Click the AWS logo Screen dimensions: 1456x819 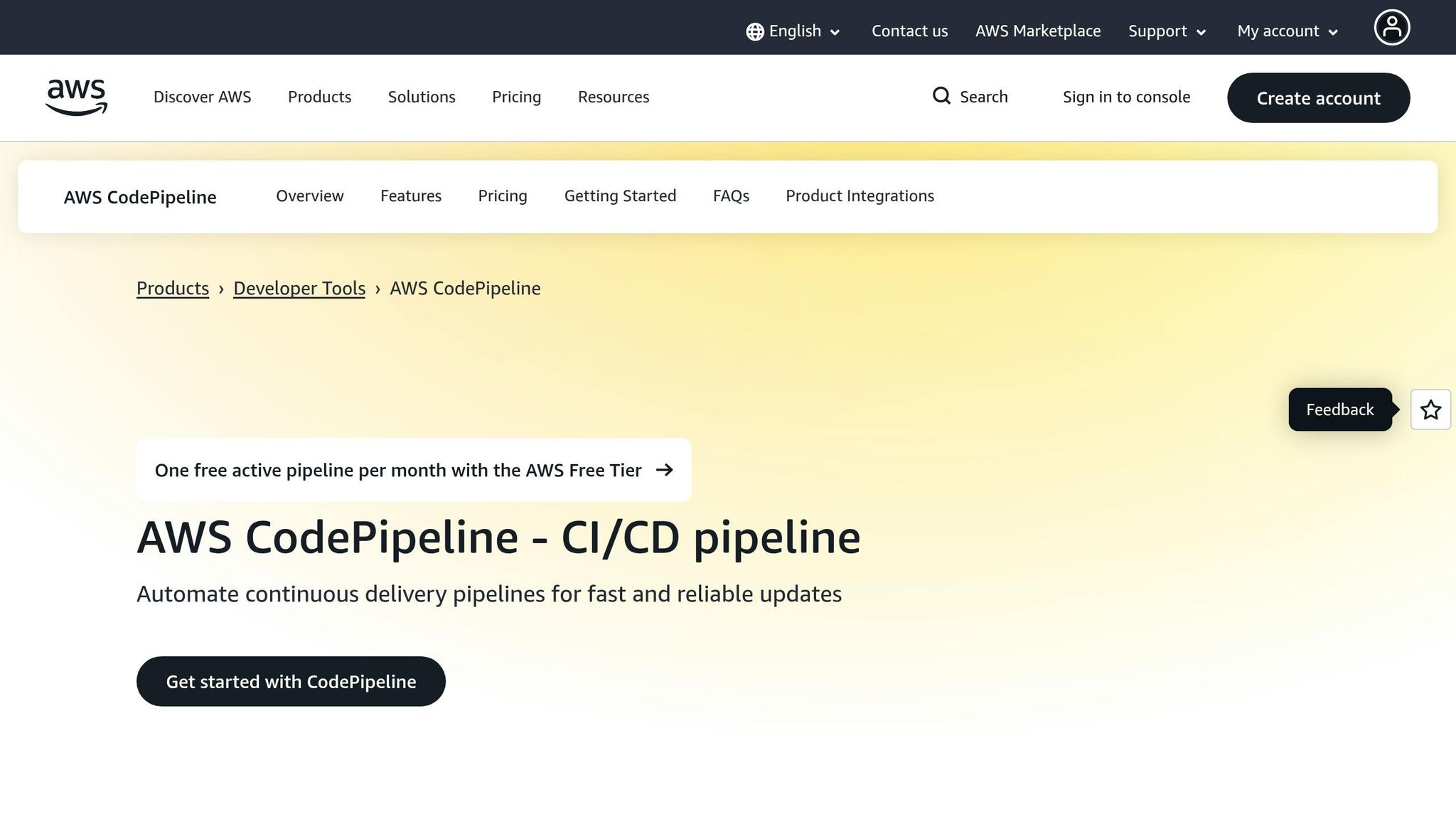(x=76, y=97)
